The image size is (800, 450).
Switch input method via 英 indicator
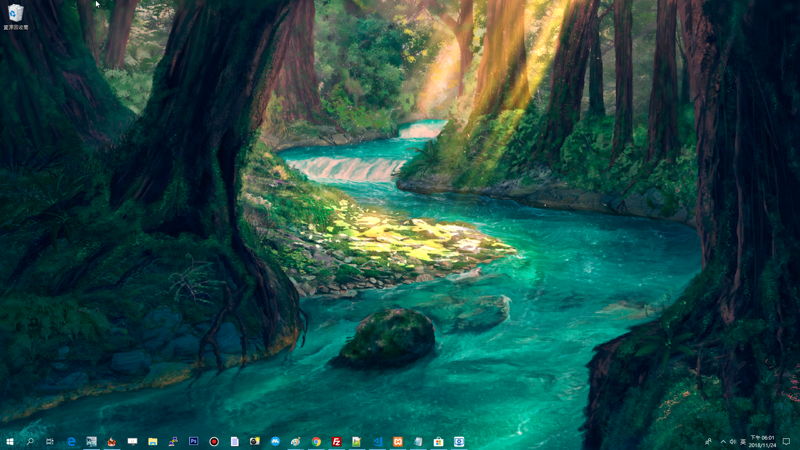pyautogui.click(x=743, y=441)
